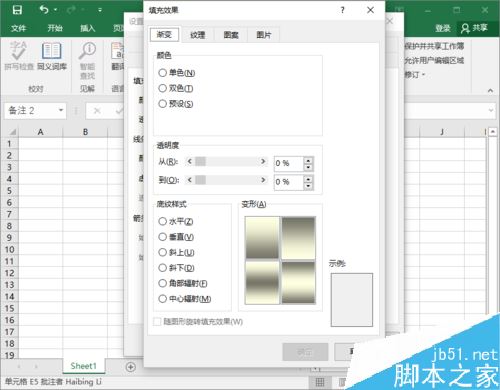Click the Select All corner triangle
Screen dimensions: 500x390
12,132
